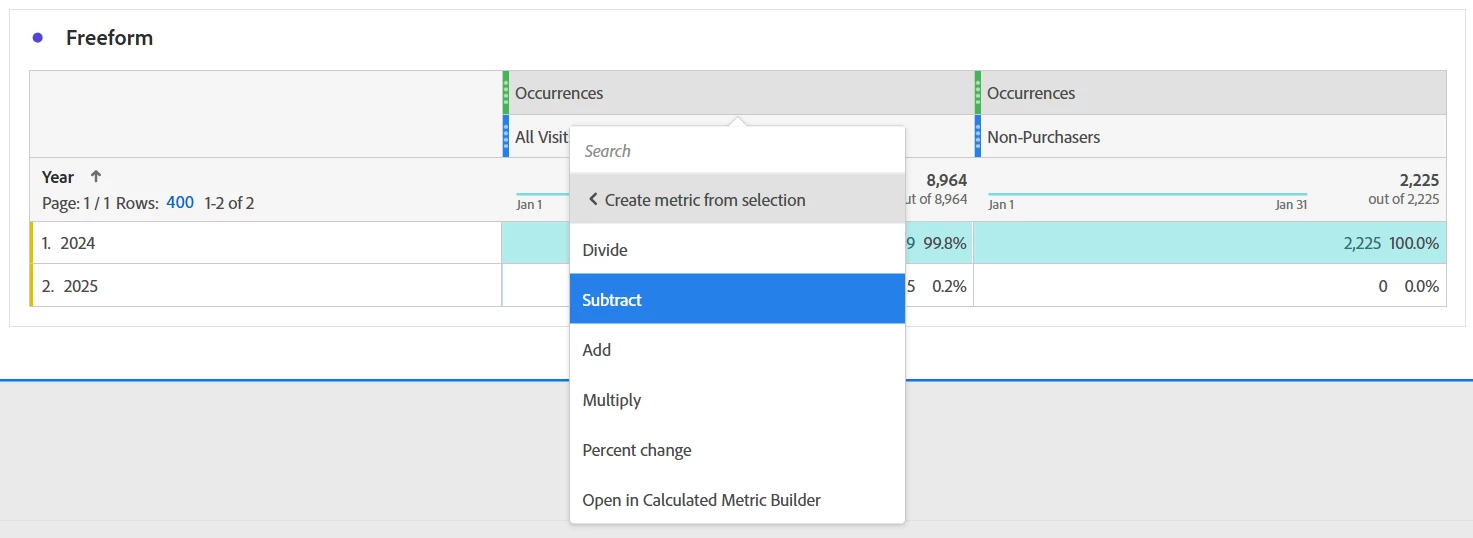Click the All Visits blue segment handle

click(506, 137)
